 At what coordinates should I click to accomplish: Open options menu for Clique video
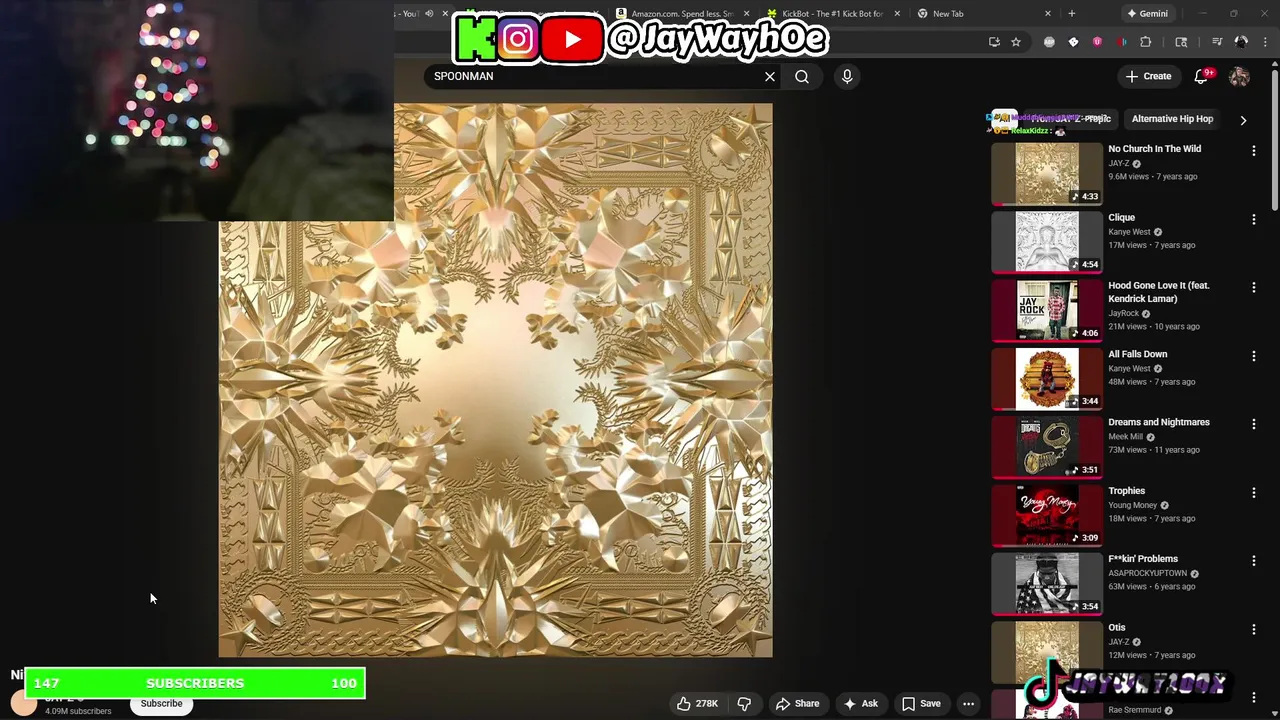coord(1254,219)
